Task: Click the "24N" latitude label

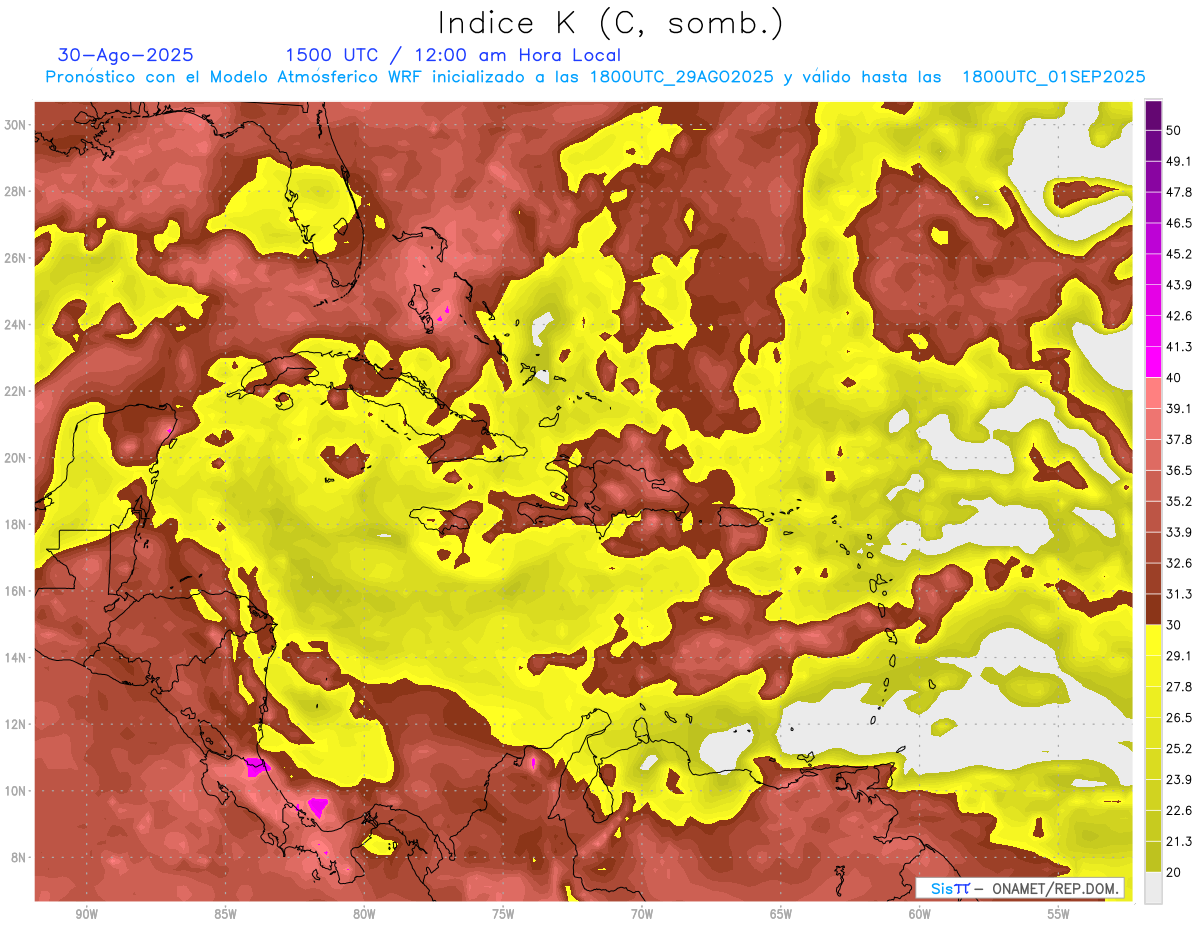Action: click(x=17, y=324)
